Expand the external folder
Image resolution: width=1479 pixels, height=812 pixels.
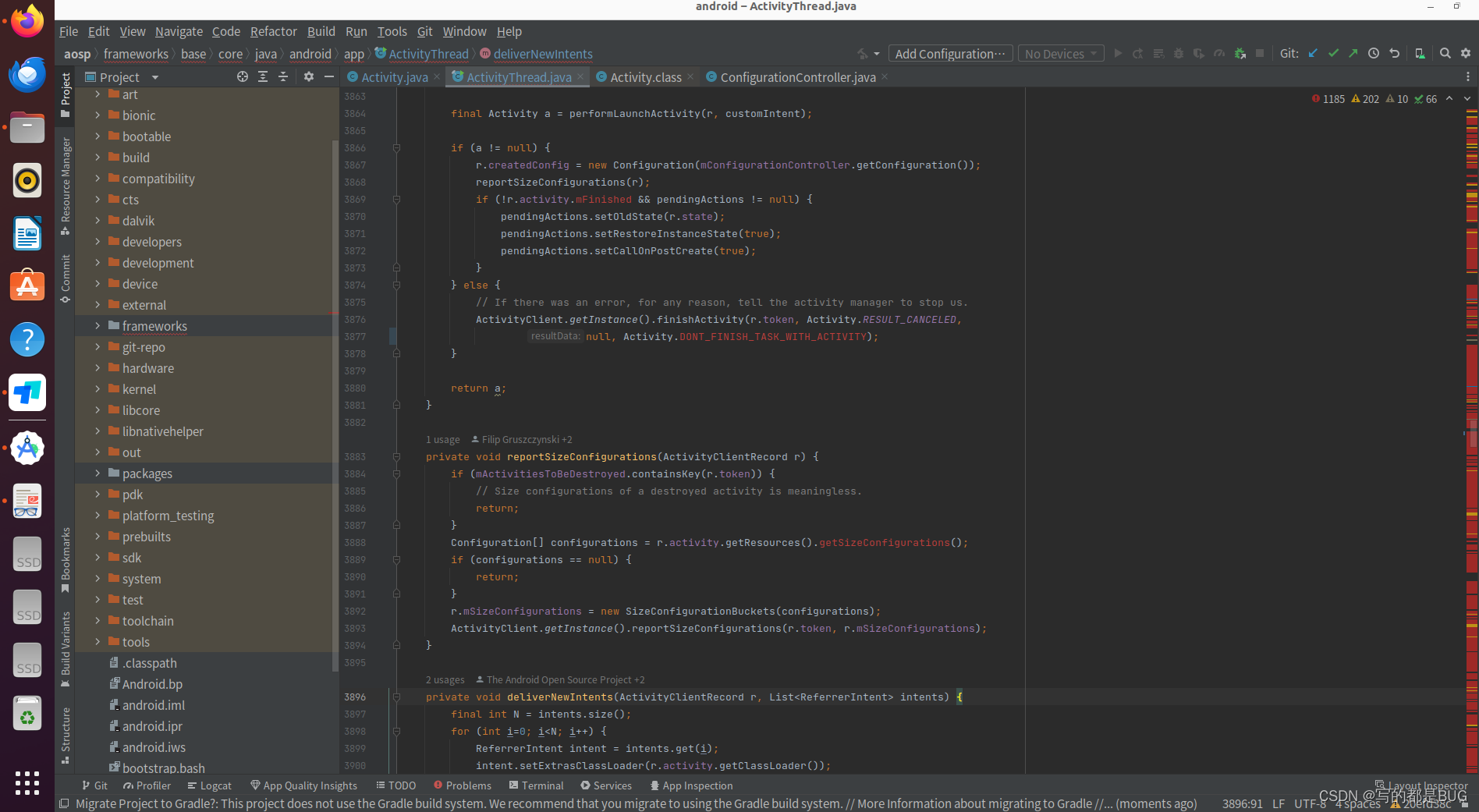98,305
